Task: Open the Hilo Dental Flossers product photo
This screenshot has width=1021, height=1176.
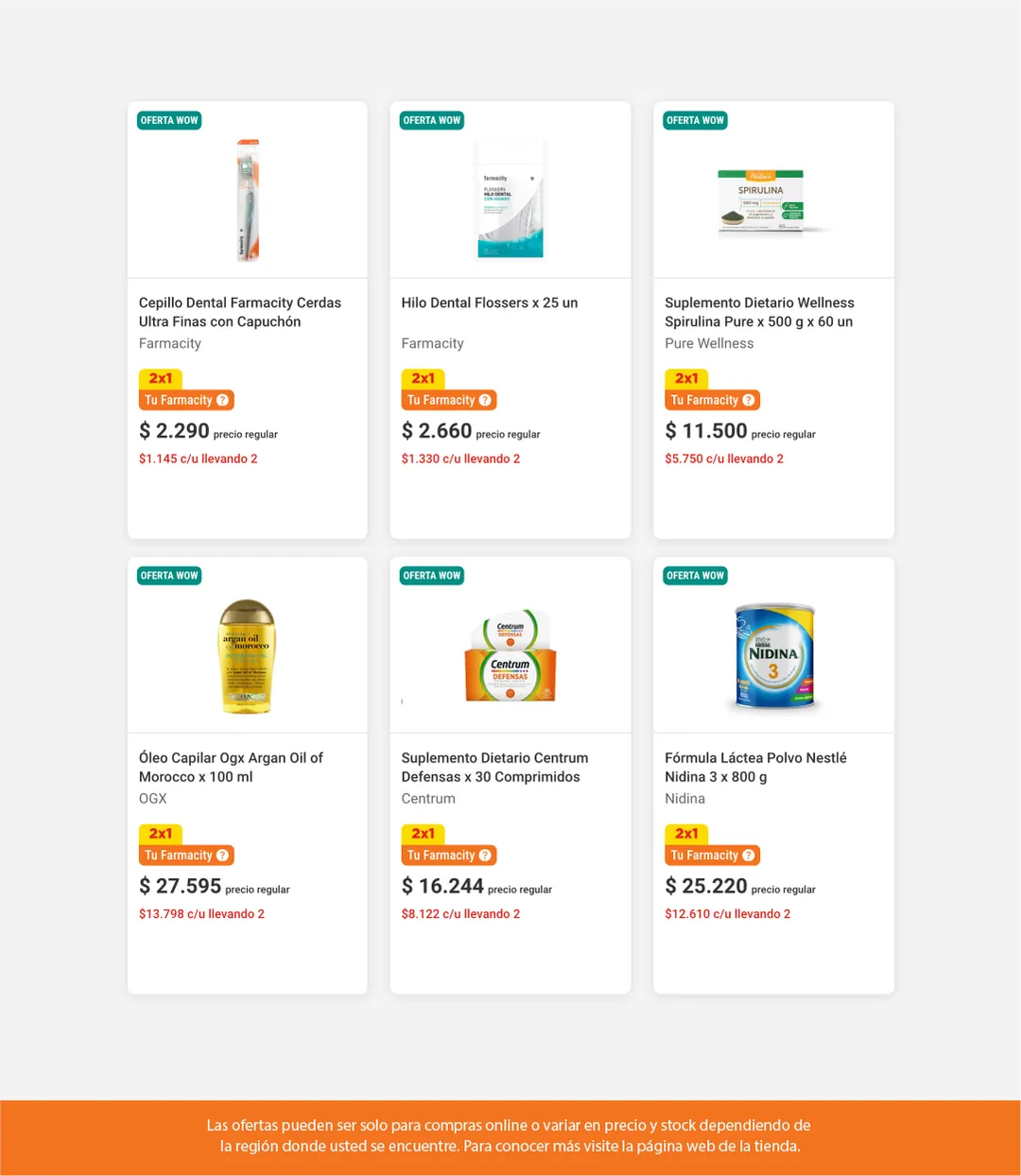Action: point(510,199)
